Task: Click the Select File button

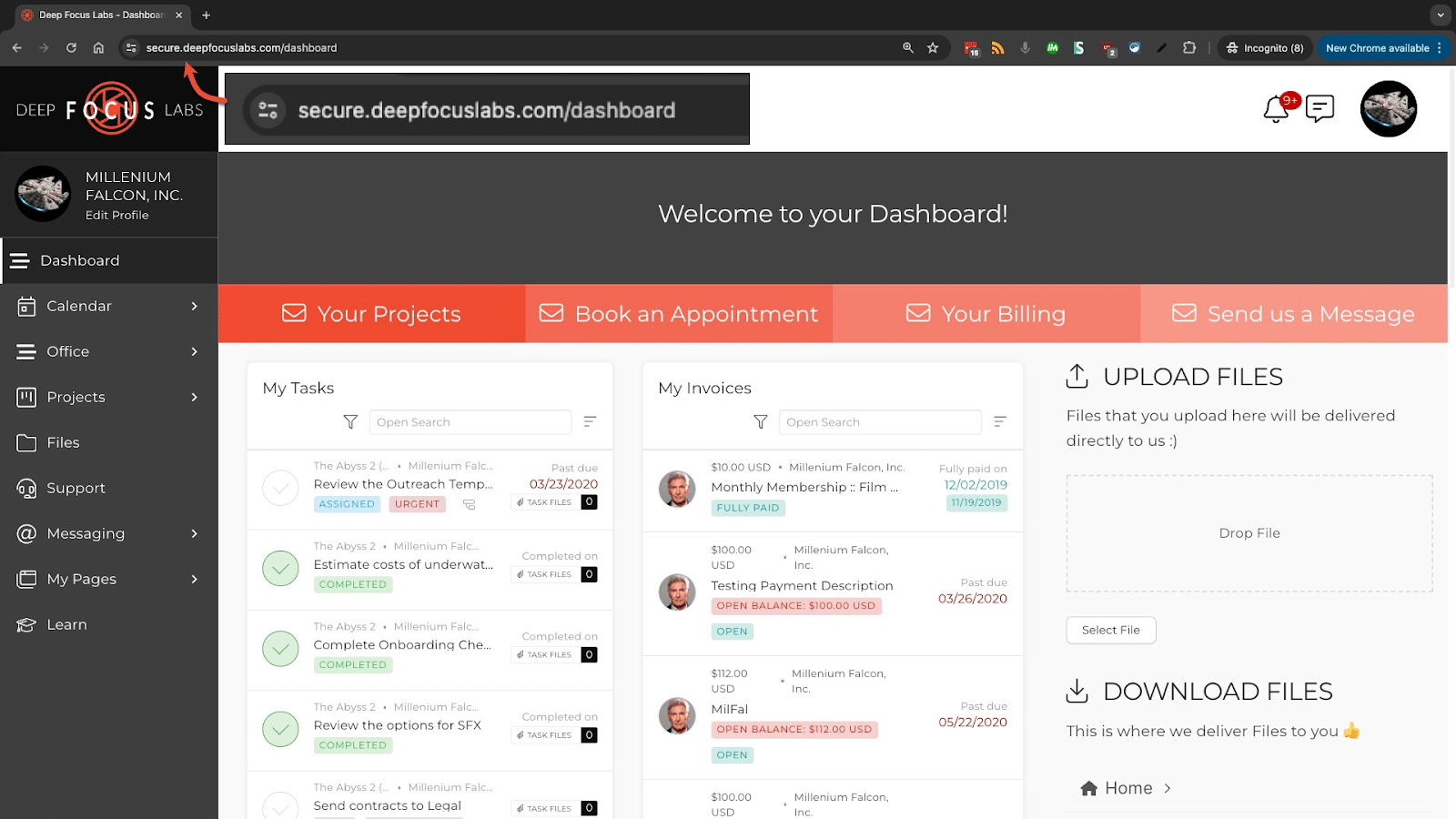Action: pos(1110,630)
